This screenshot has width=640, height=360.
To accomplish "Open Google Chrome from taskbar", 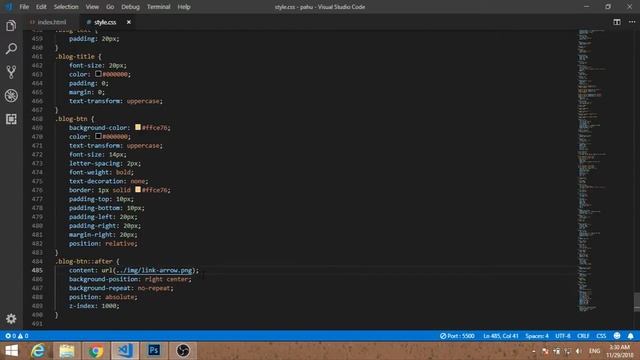I will [x=96, y=351].
